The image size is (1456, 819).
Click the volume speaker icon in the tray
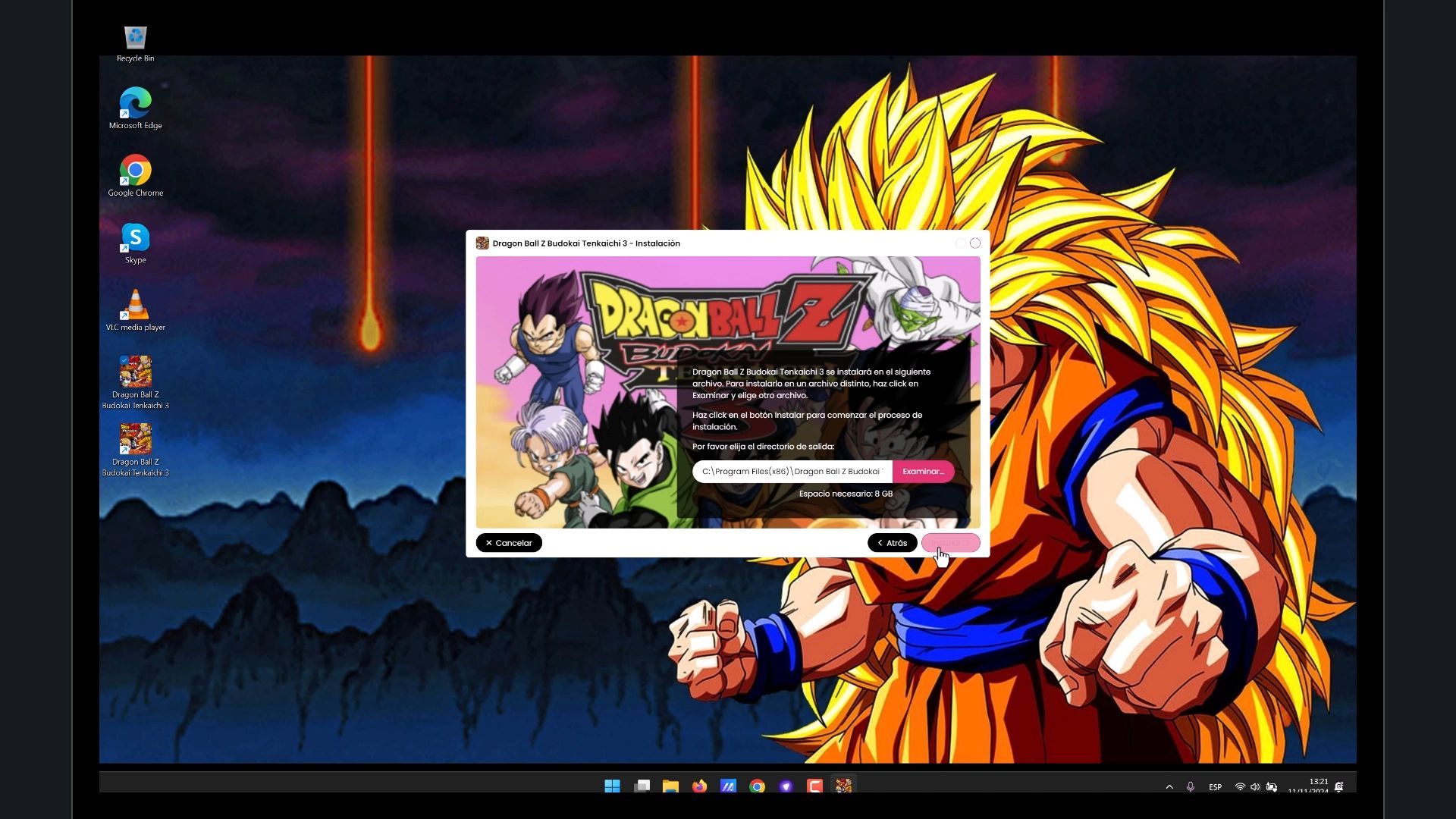[1255, 787]
